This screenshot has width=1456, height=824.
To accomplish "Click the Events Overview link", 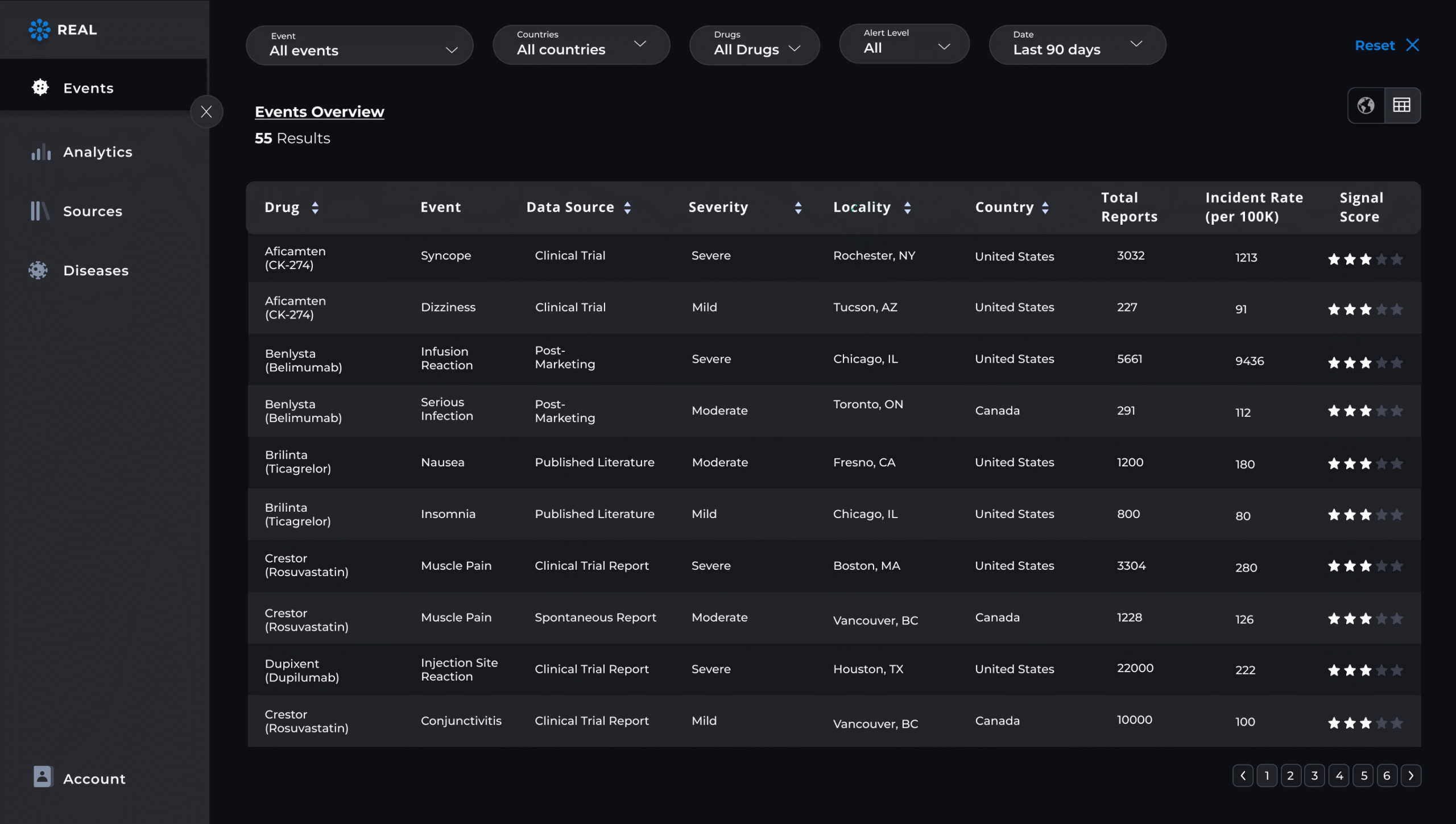I will 319,111.
